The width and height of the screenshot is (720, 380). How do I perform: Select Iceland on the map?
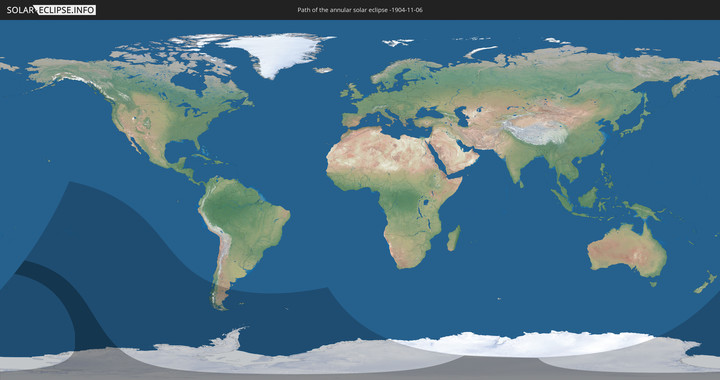[323, 70]
